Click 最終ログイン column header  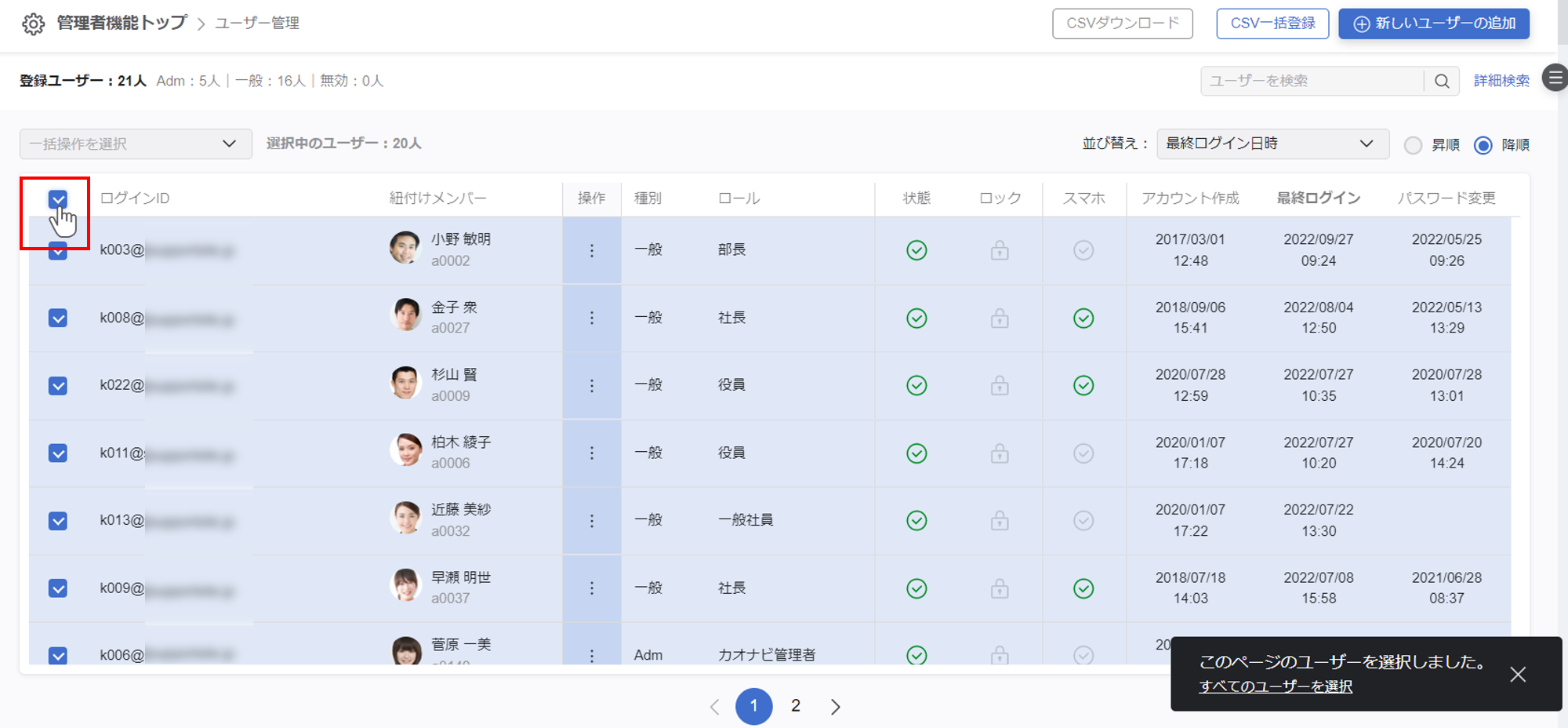1319,198
